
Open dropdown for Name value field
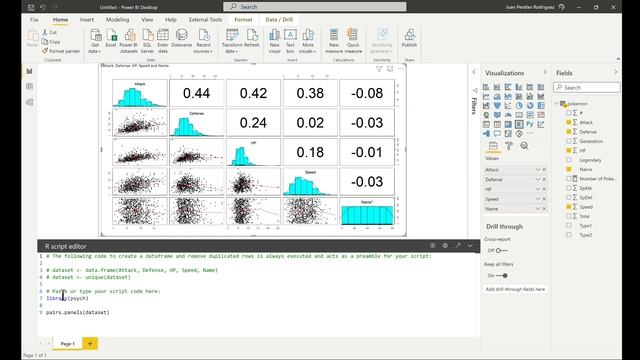538,209
